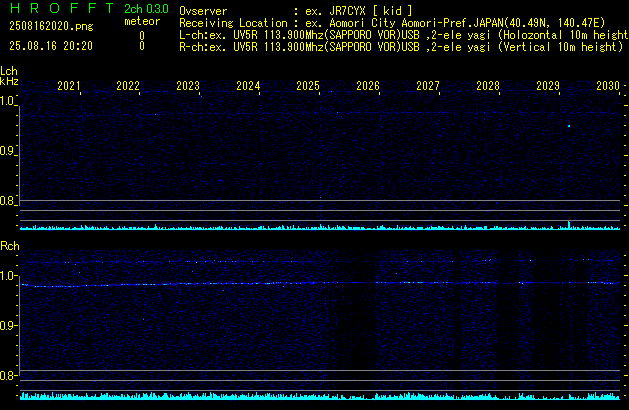Click the 2029 time axis marker
This screenshot has width=629, height=410.
[548, 85]
